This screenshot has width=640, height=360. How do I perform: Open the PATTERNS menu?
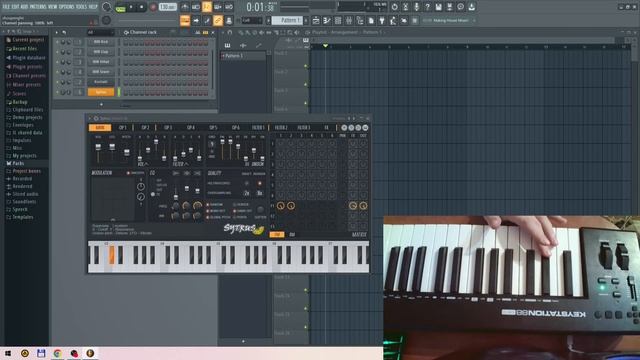pos(38,7)
